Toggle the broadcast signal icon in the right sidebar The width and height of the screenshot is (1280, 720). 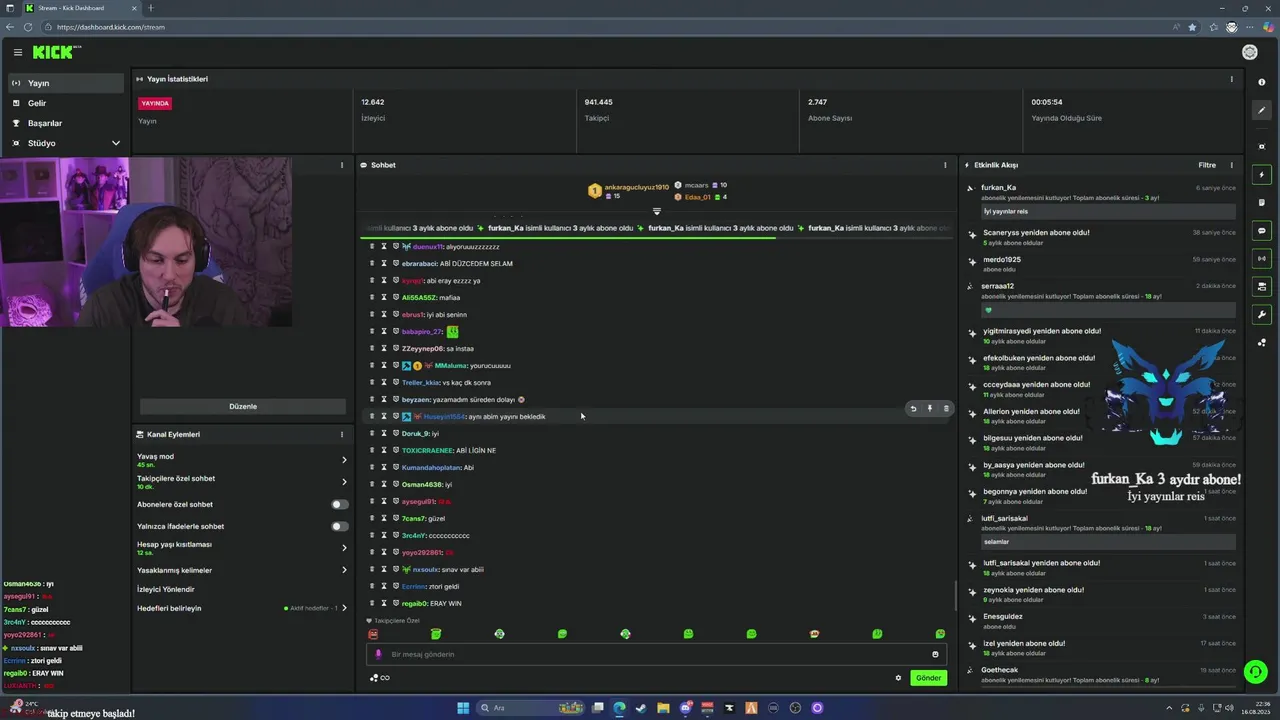point(1262,258)
